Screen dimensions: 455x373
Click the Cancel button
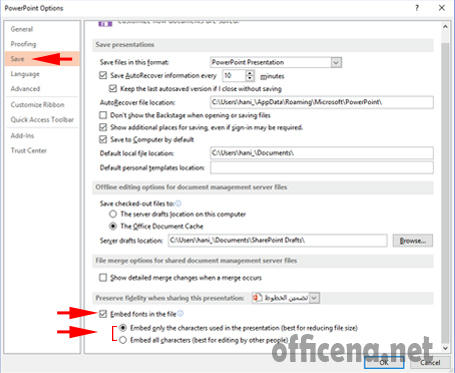pyautogui.click(x=430, y=362)
